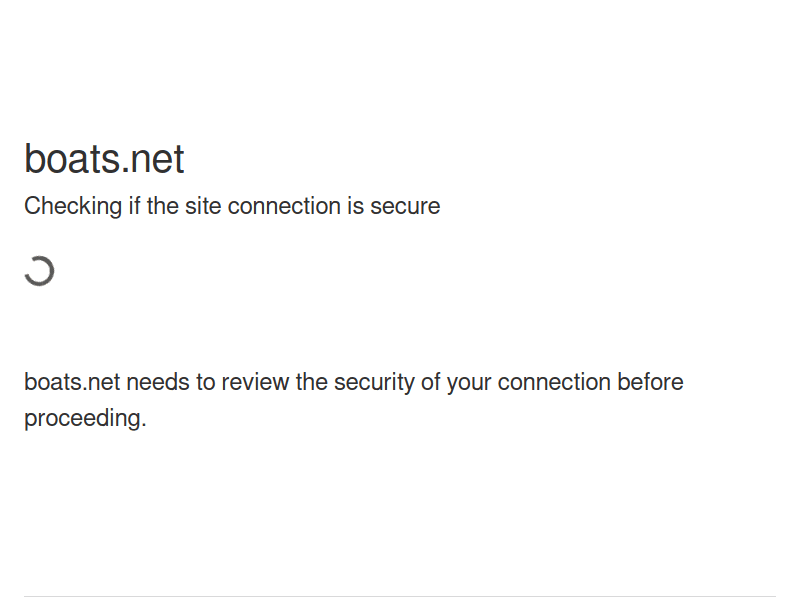Click the word "proceeding." on the last line
The width and height of the screenshot is (800, 600).
pos(85,418)
